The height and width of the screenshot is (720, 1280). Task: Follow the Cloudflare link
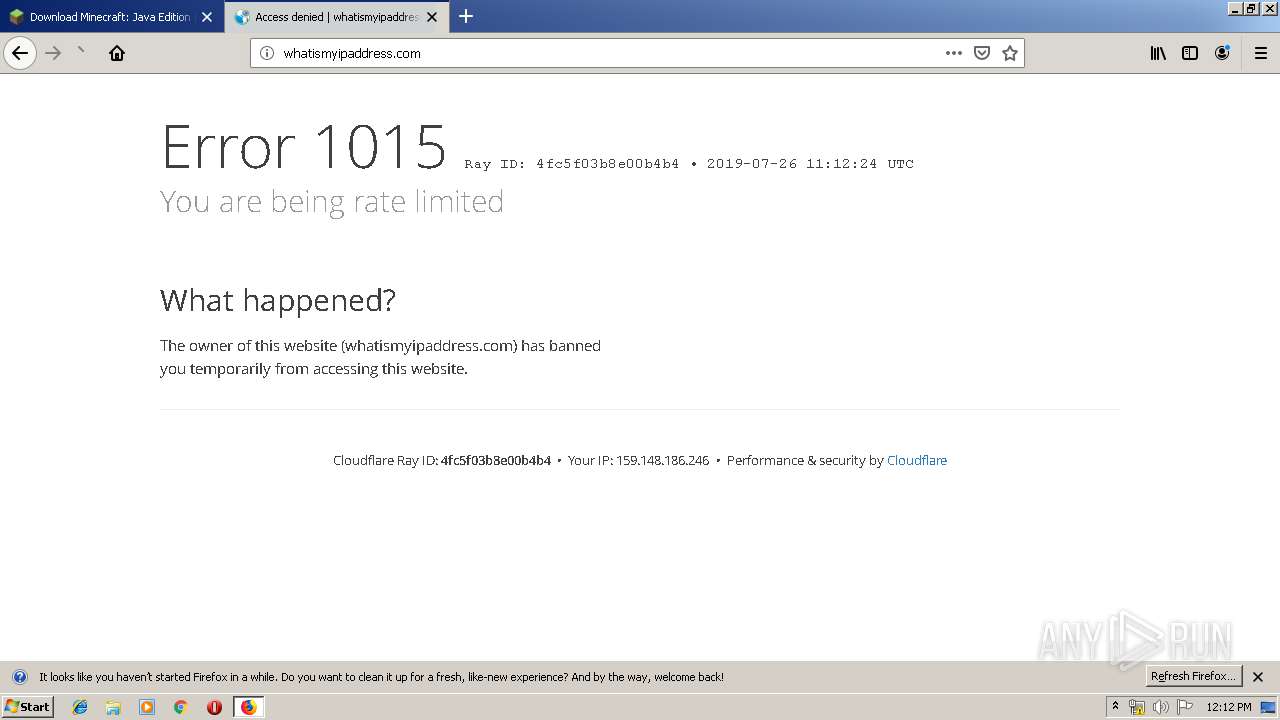pyautogui.click(x=917, y=460)
